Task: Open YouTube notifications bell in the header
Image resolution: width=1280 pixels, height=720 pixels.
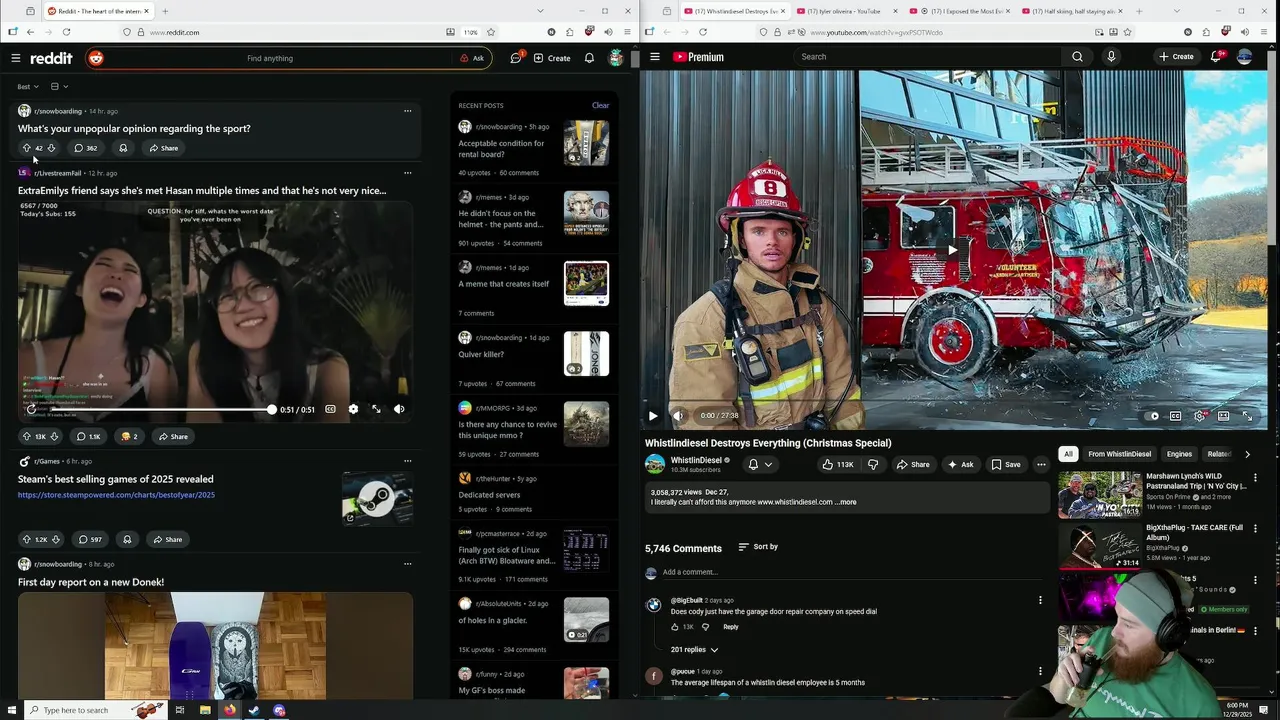Action: coord(1216,57)
